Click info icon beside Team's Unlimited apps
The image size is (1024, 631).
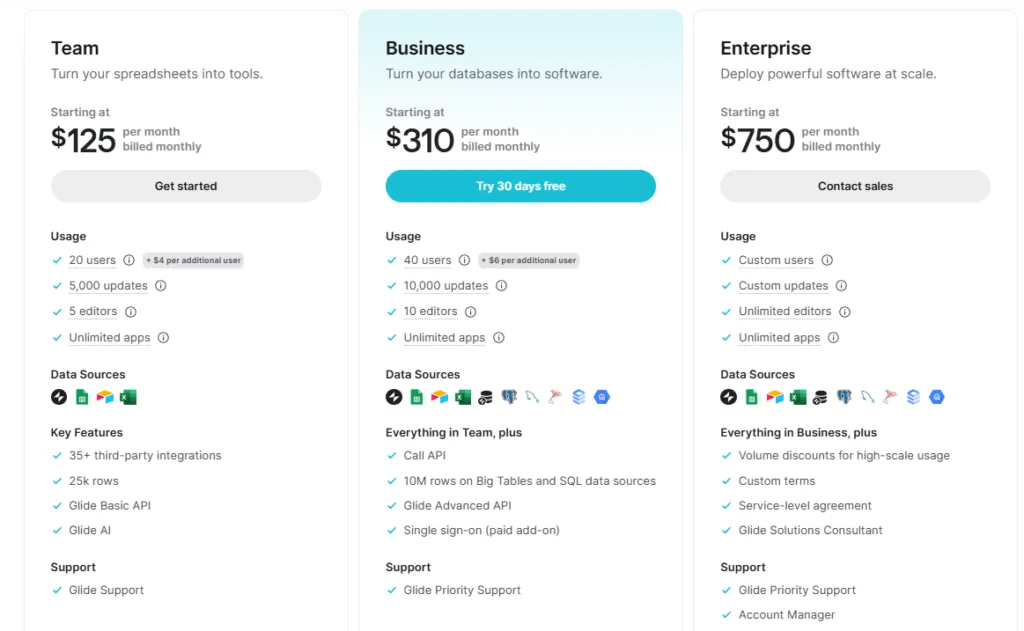pos(163,338)
